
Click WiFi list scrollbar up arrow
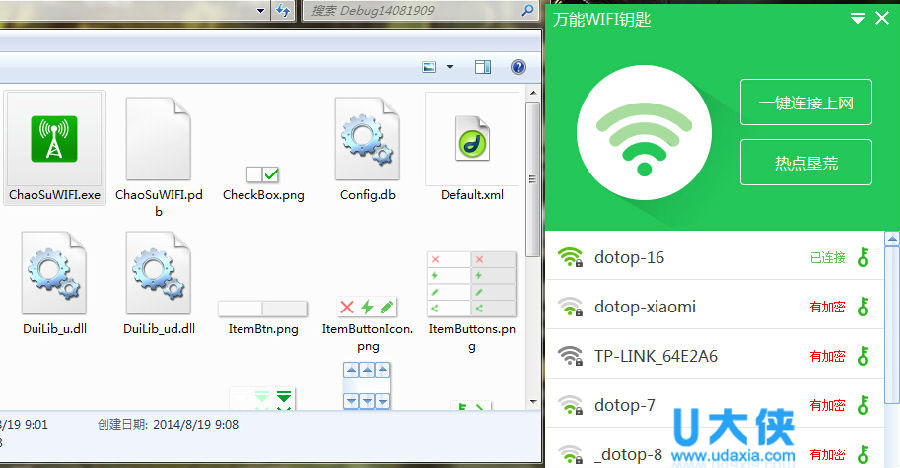(892, 238)
